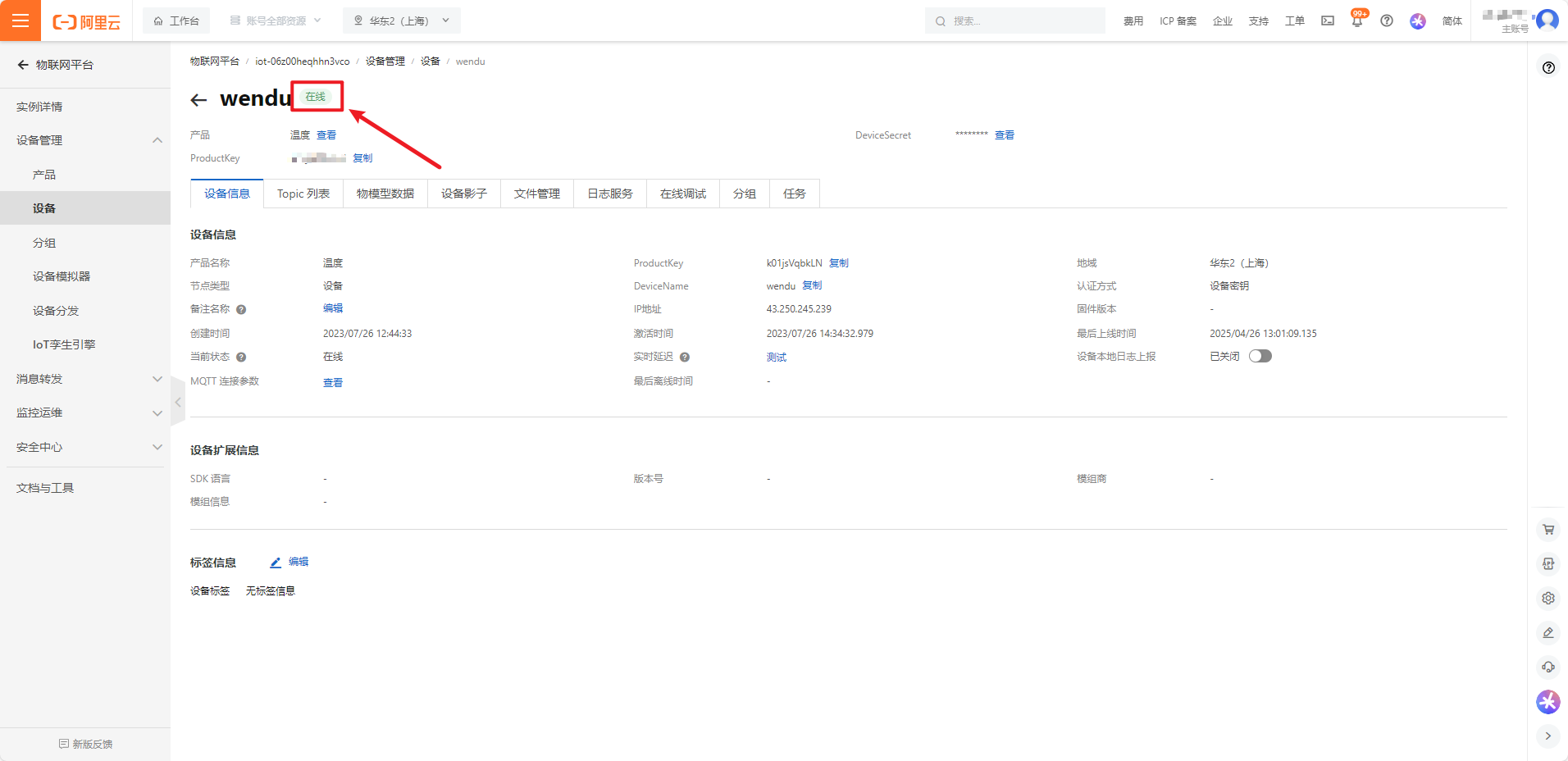Switch to the Topic 列表 tab
Screen dimensions: 1568x761
303,194
